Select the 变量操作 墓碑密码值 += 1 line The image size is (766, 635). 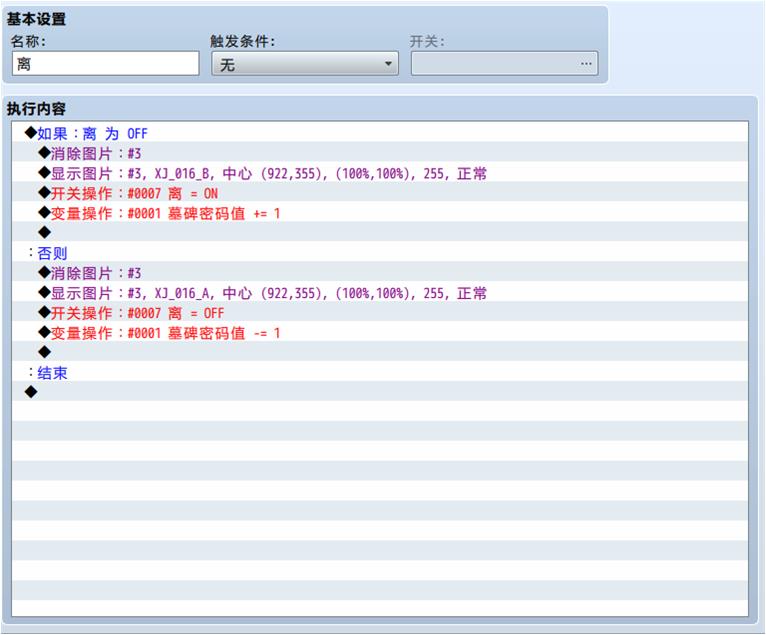tap(380, 213)
